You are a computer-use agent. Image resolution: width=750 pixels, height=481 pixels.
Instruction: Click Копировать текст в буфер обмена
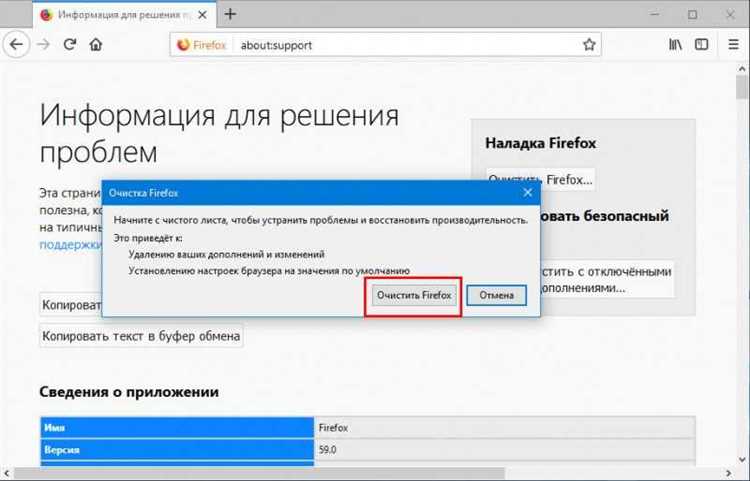141,336
